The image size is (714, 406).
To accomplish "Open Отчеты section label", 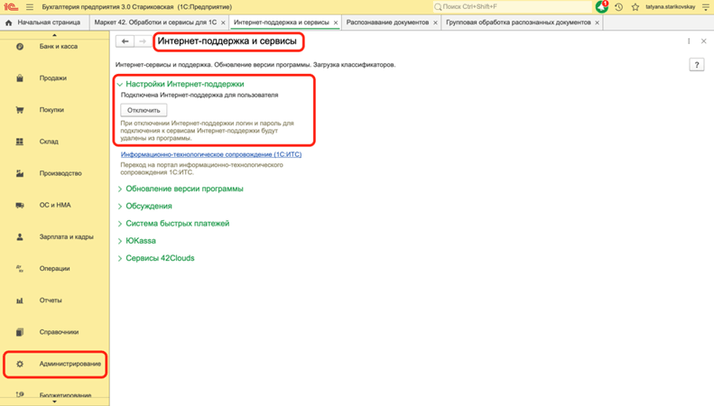I will point(51,300).
